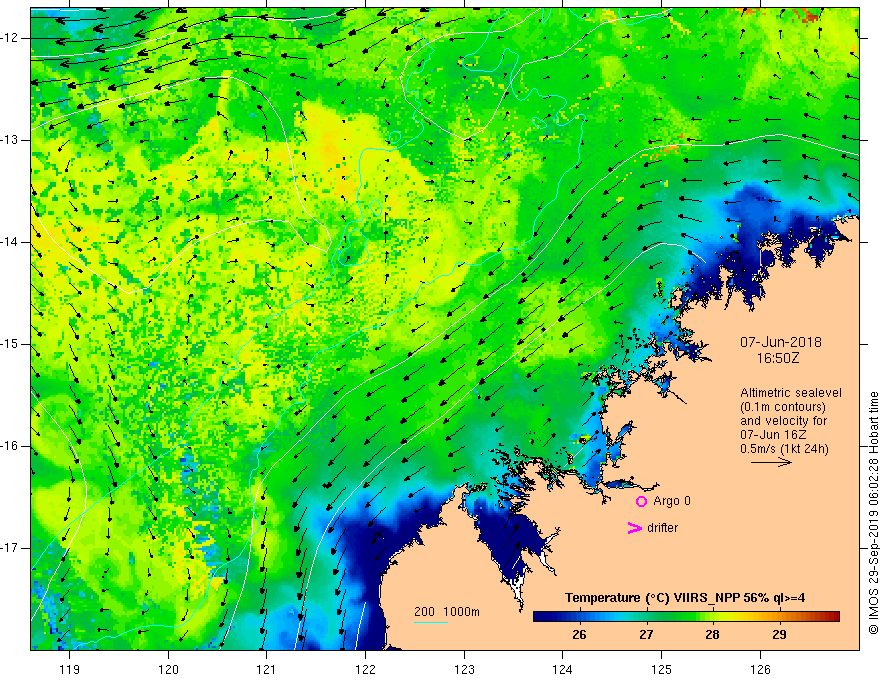Viewport: 880px width, 680px height.
Task: Click the latitude axis label -15
Action: point(10,344)
